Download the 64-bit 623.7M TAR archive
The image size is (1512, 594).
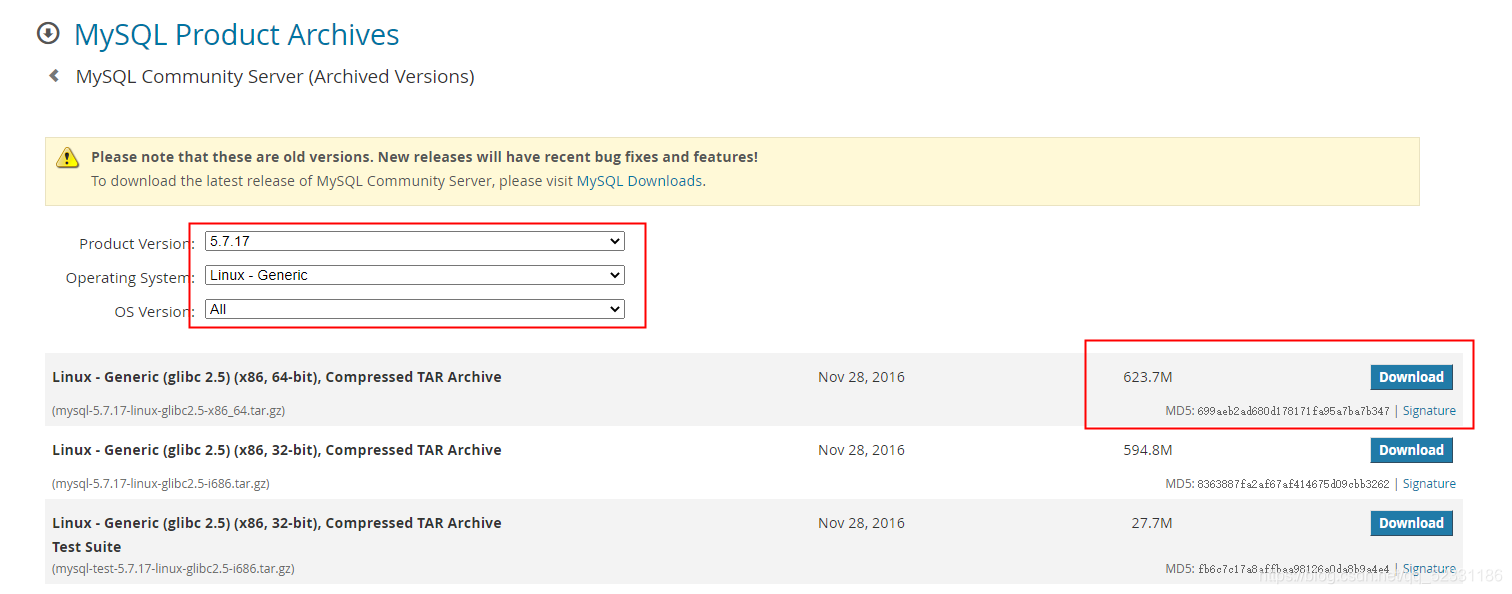[1411, 377]
